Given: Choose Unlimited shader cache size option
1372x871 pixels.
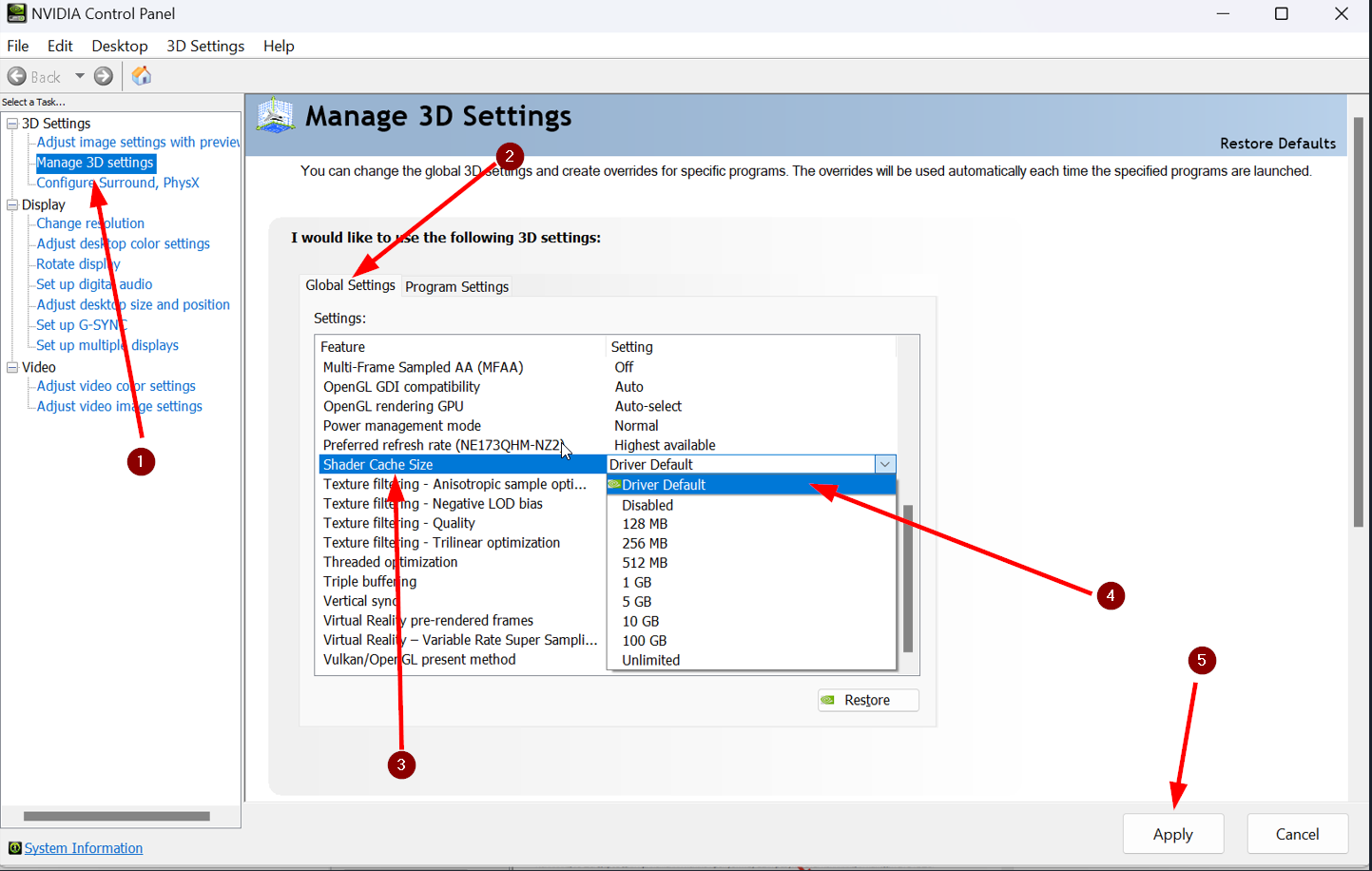Looking at the screenshot, I should pos(650,660).
